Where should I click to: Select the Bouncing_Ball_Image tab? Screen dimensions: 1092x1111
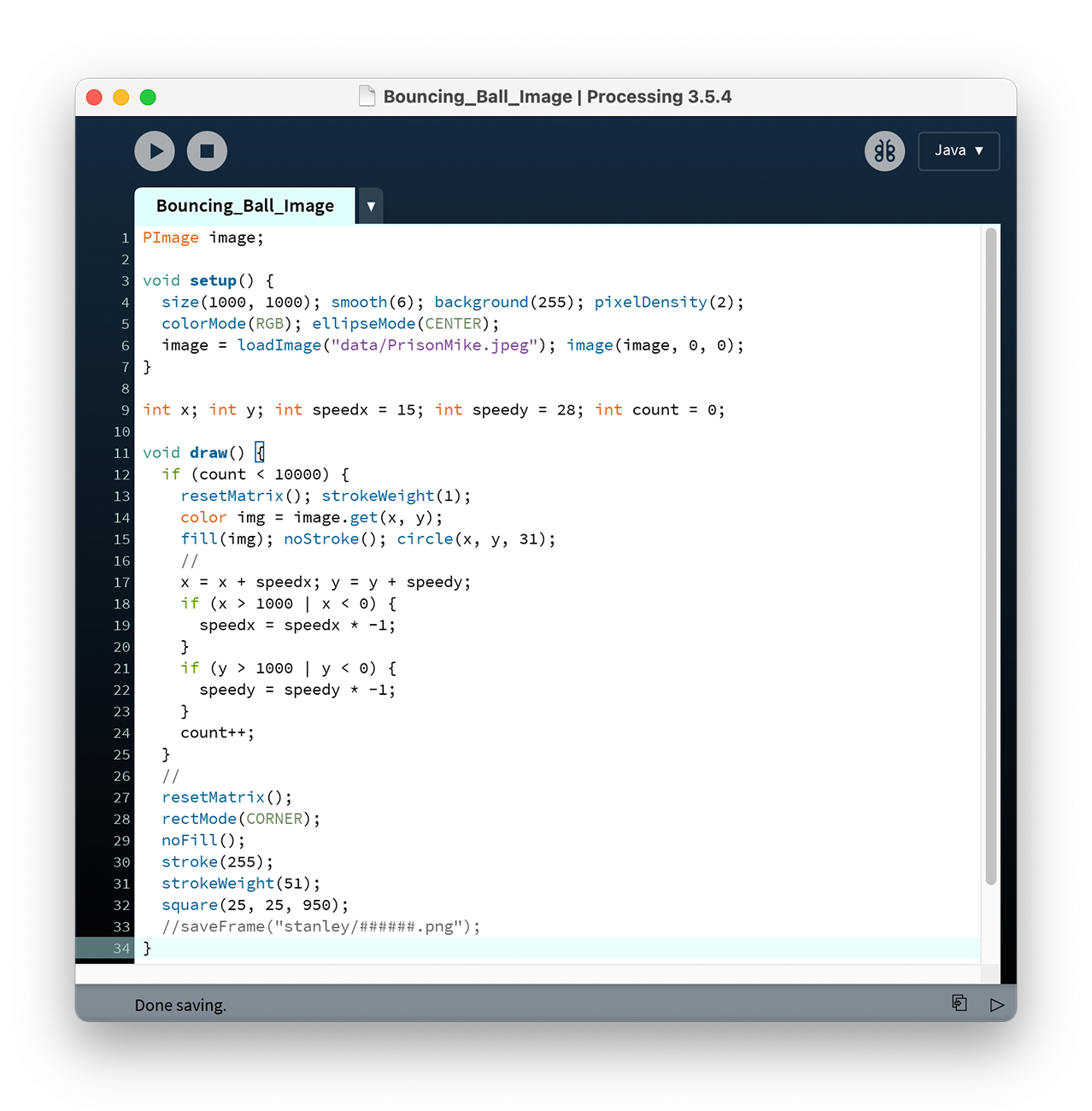244,206
